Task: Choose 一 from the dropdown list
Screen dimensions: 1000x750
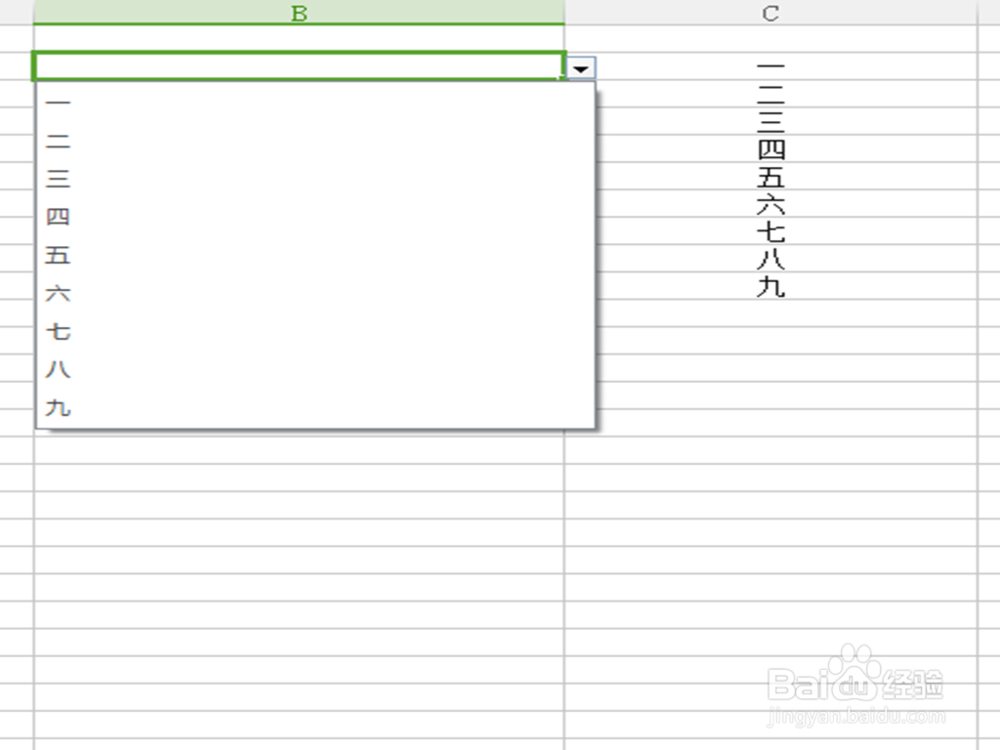Action: [316, 103]
